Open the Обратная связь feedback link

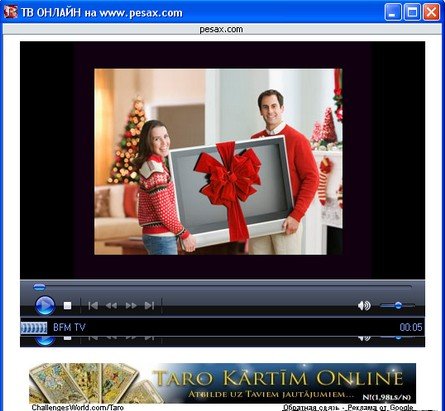(x=311, y=407)
